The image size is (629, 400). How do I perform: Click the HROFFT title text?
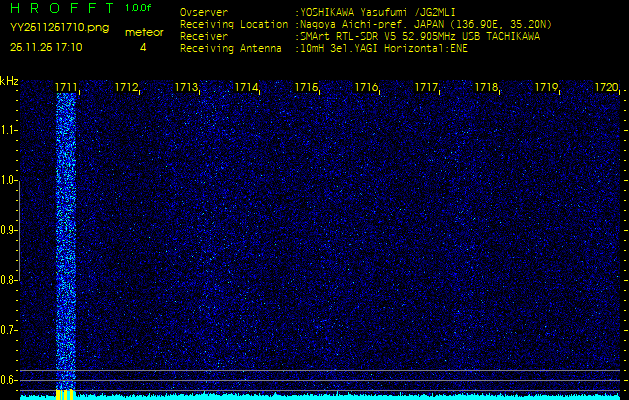click(62, 8)
